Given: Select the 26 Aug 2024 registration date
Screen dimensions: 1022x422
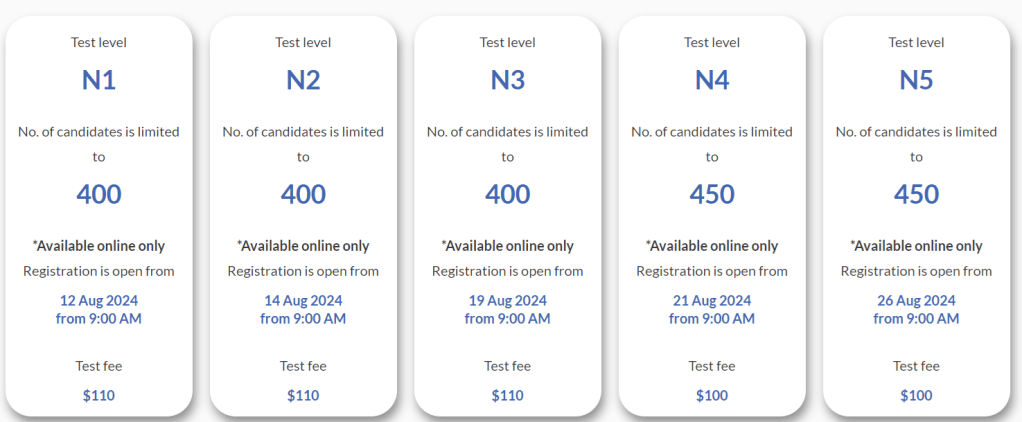Looking at the screenshot, I should pos(916,300).
